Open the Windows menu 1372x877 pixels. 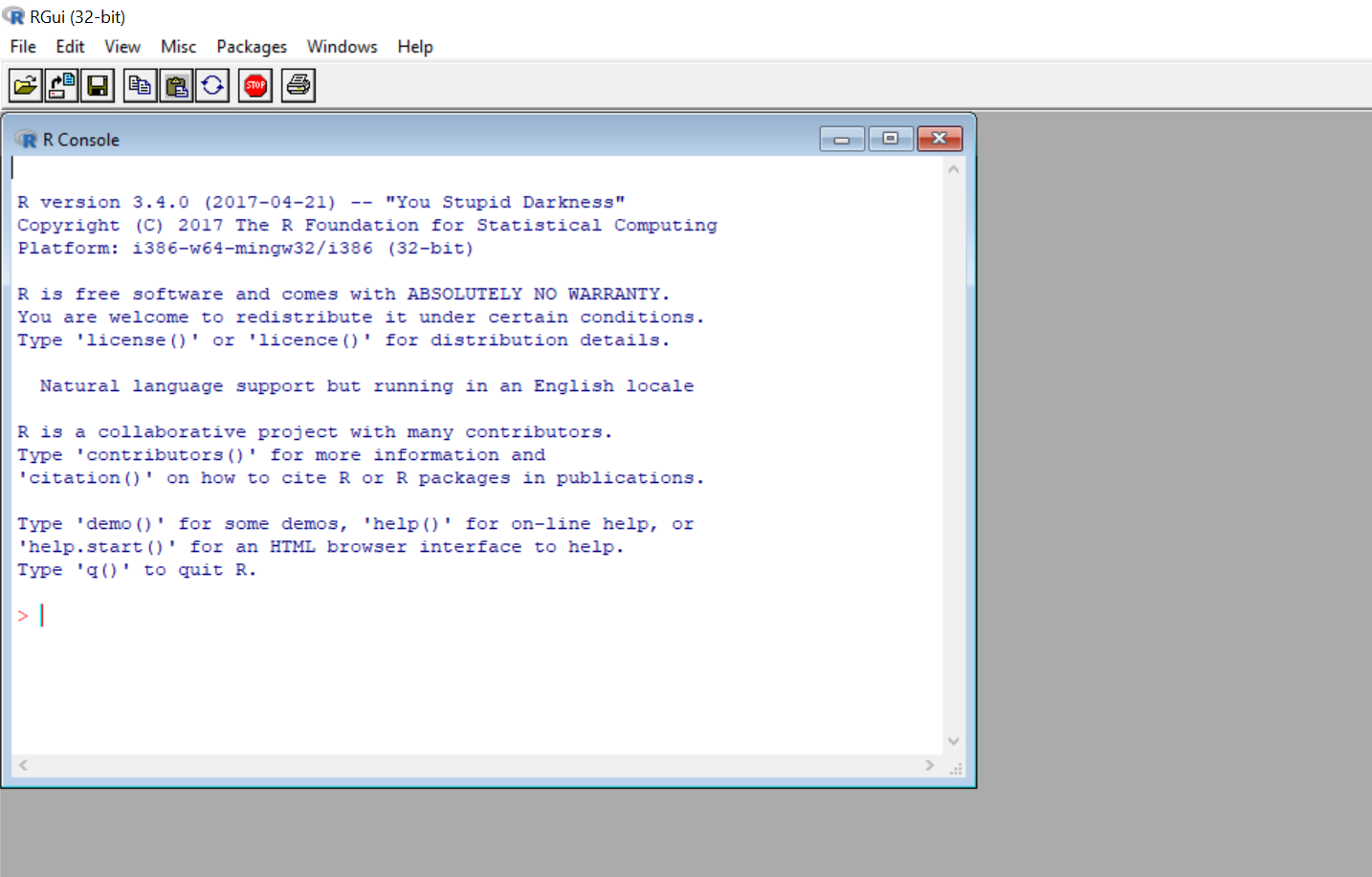[342, 47]
